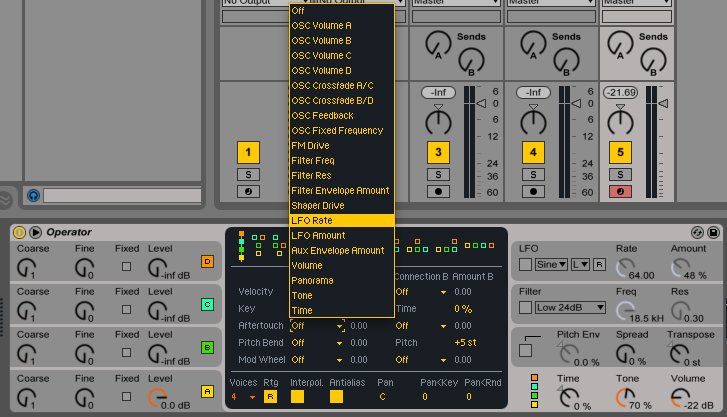Click track 3 pan knob

pos(438,122)
